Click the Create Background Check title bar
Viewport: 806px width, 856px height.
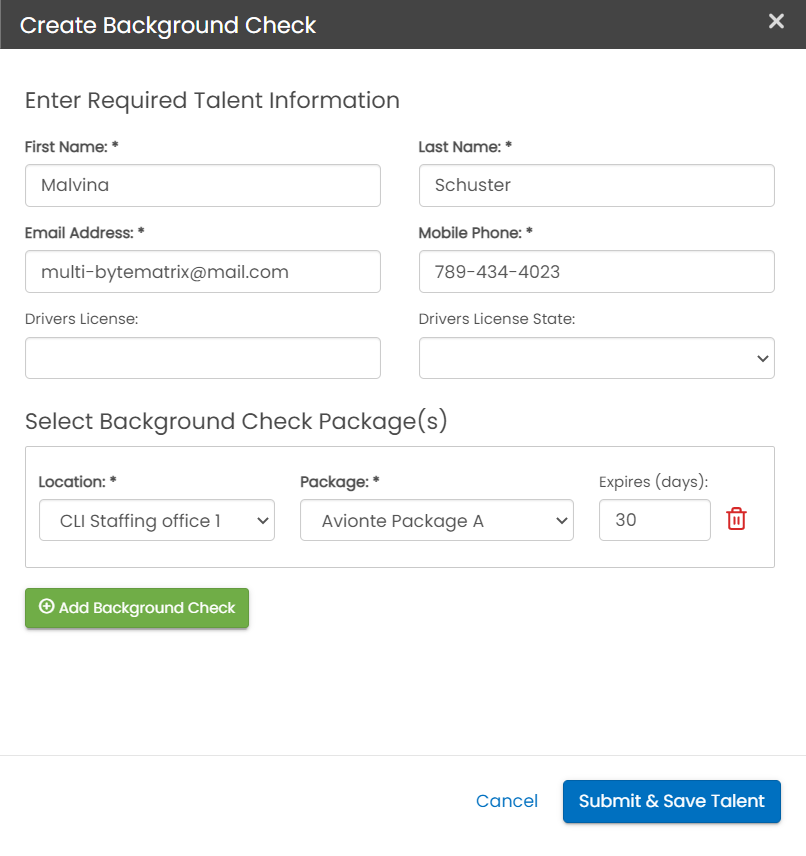(x=168, y=25)
